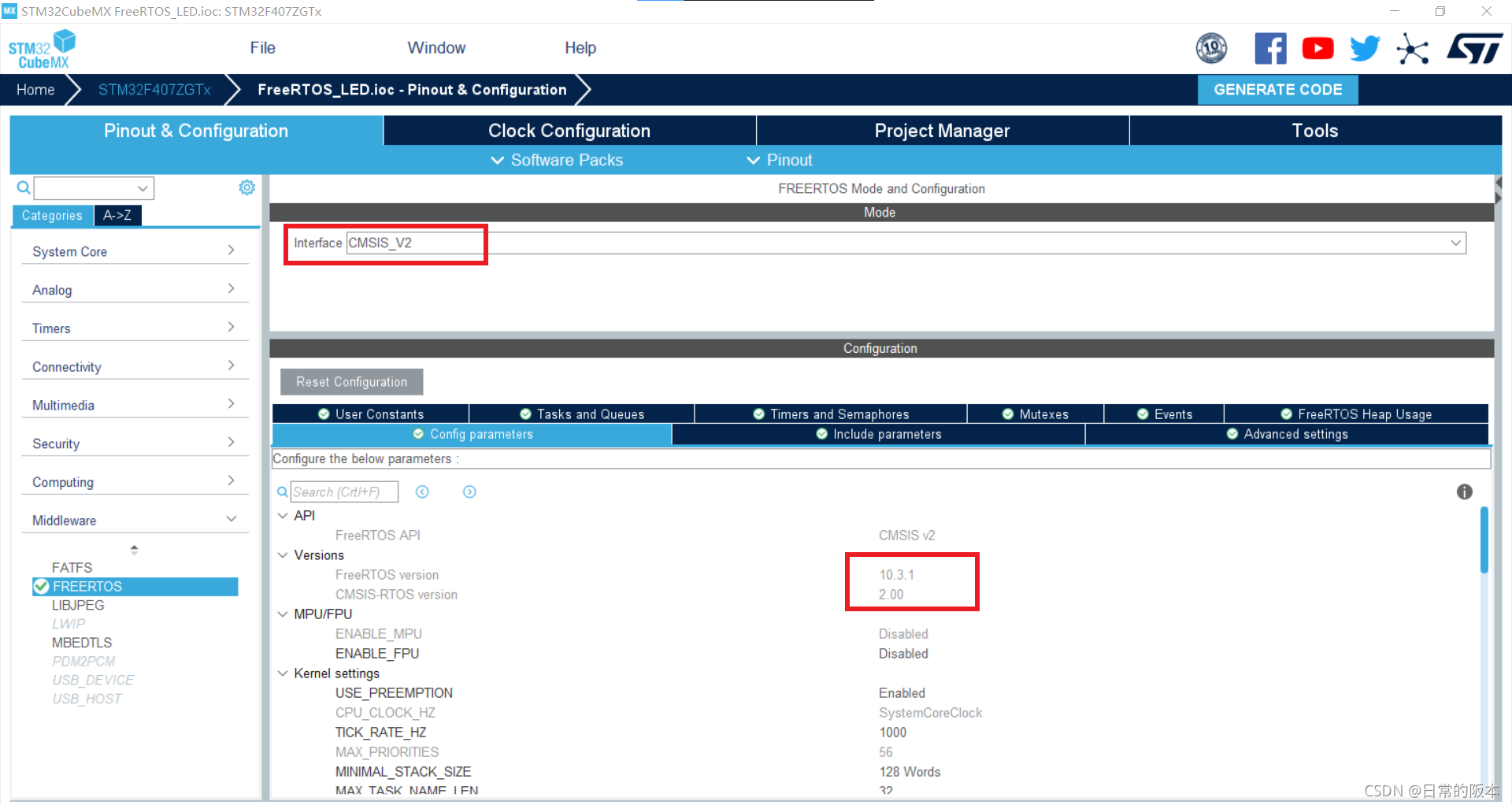The height and width of the screenshot is (805, 1512).
Task: Open the Facebook icon link
Action: (x=1270, y=48)
